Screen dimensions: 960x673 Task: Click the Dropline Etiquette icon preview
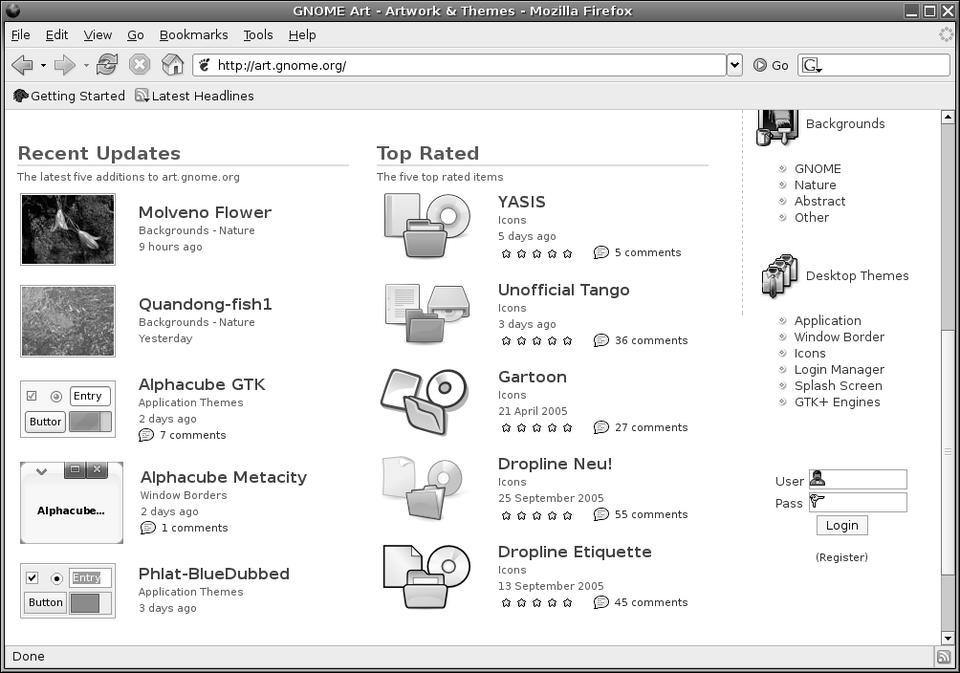(426, 576)
